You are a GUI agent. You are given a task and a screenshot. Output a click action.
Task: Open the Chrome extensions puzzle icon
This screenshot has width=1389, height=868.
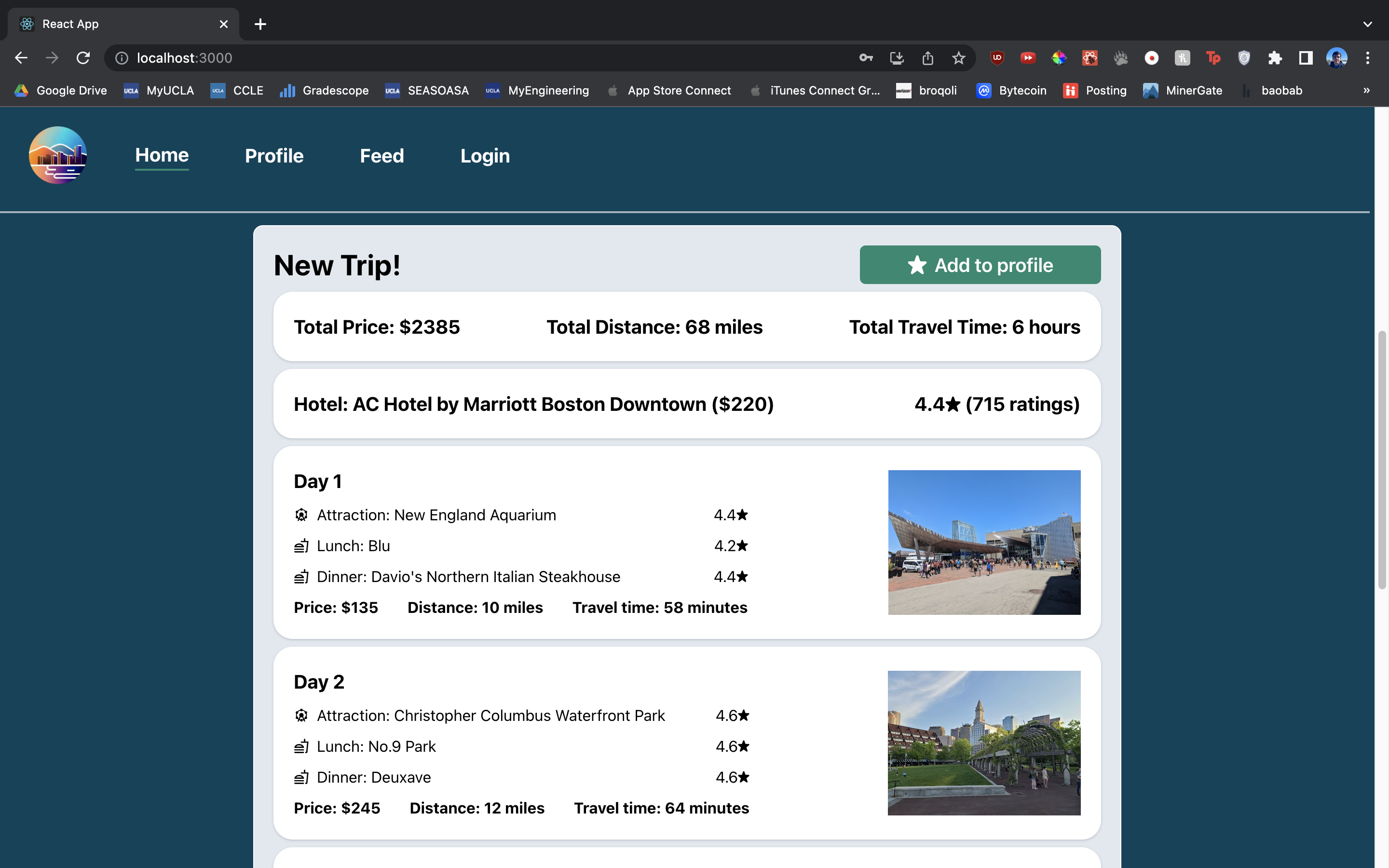(1275, 58)
